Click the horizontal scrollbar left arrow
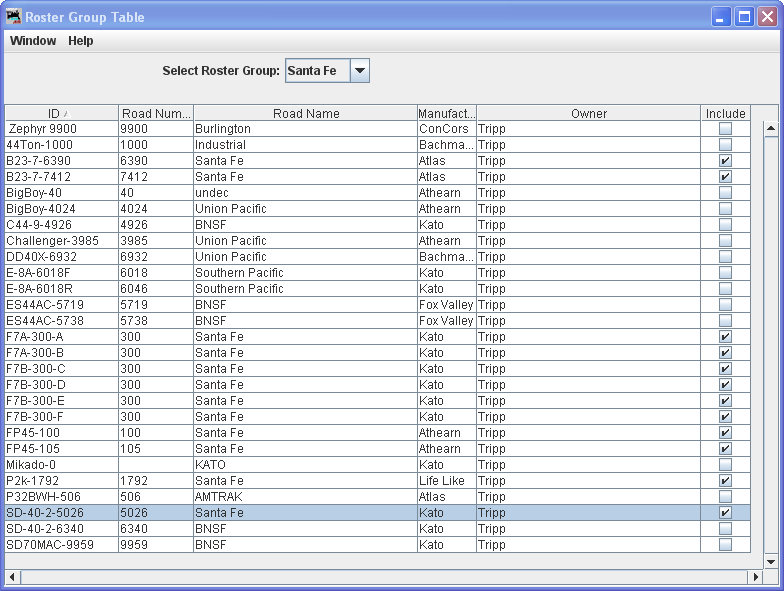 click(x=13, y=577)
